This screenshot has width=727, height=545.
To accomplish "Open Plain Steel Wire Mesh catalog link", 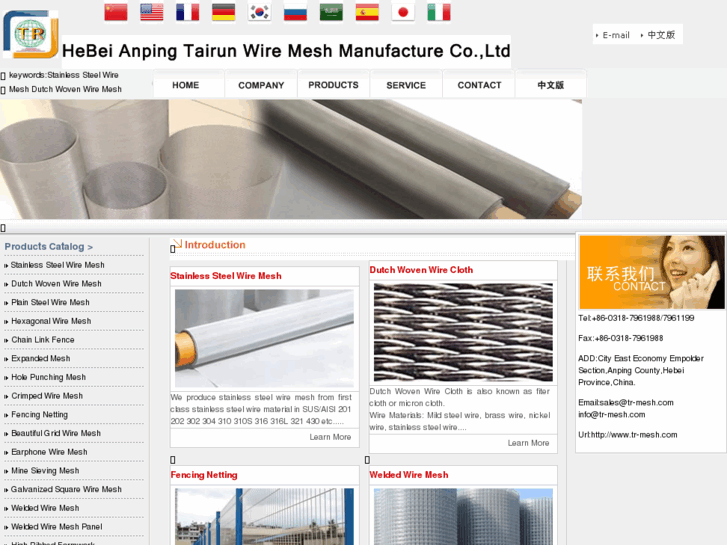I will [50, 302].
